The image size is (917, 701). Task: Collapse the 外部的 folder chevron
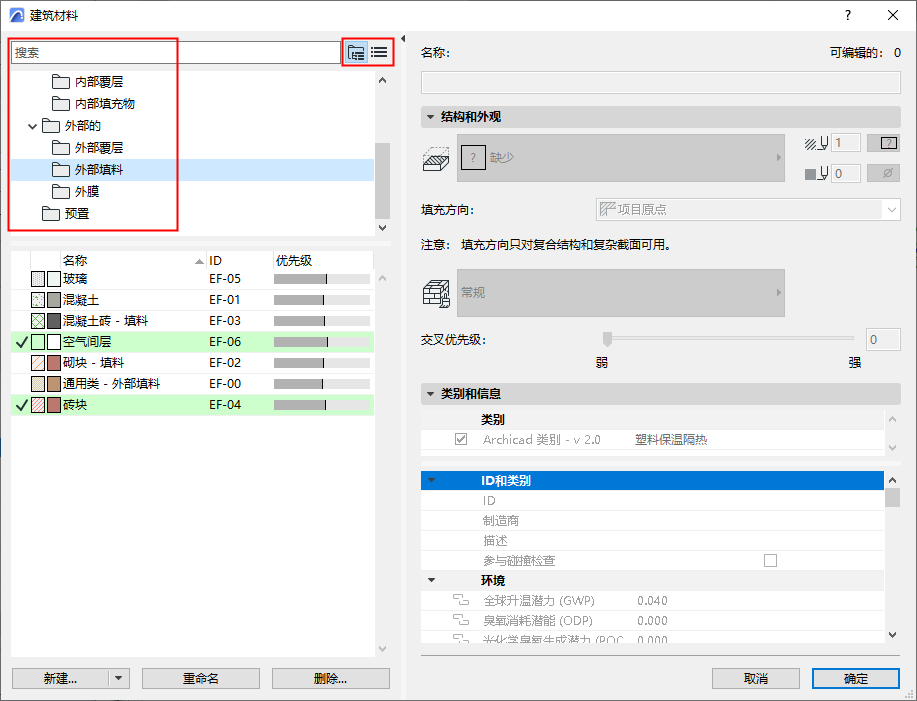[x=33, y=126]
